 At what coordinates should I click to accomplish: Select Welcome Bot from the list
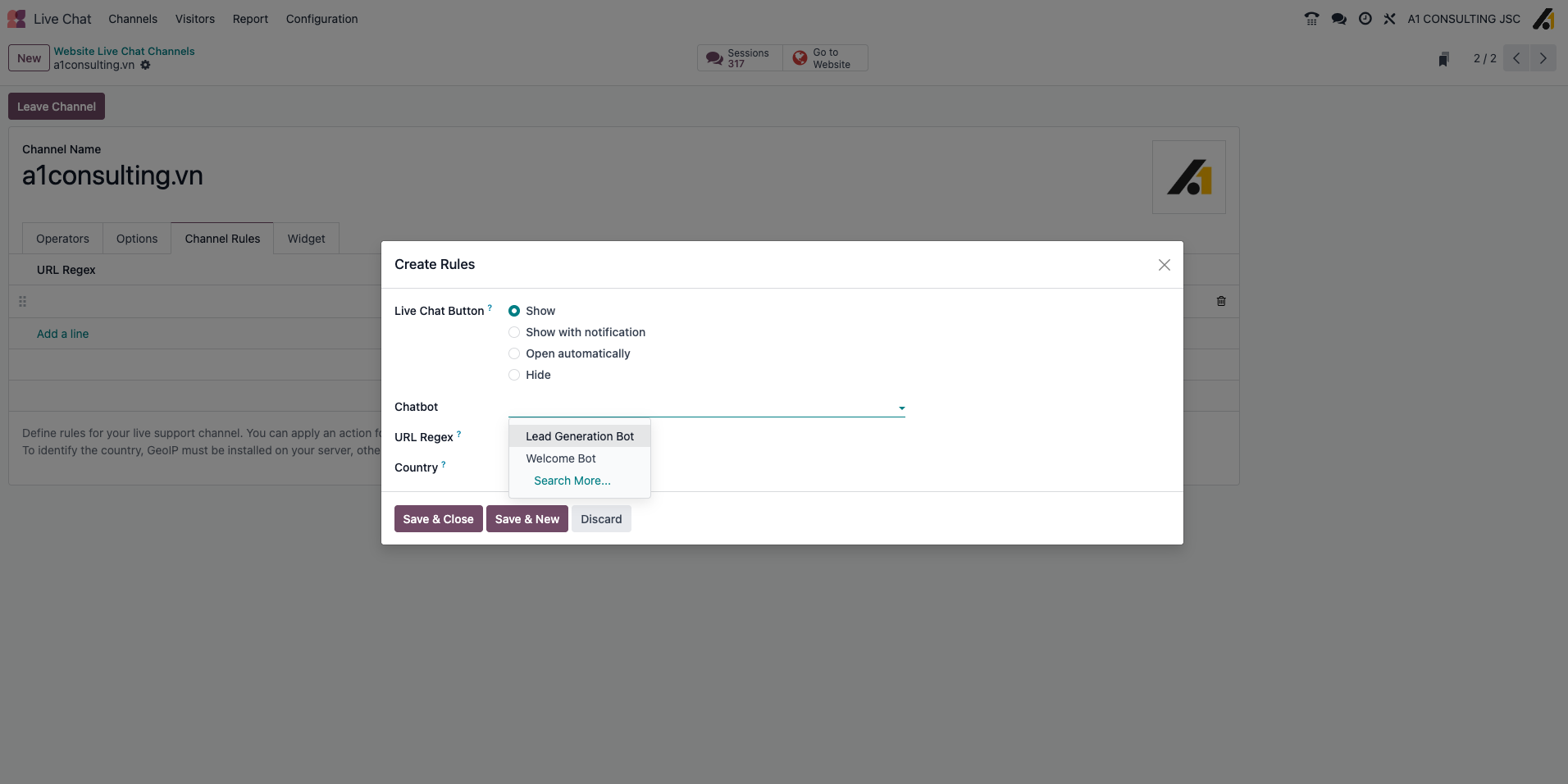coord(560,458)
